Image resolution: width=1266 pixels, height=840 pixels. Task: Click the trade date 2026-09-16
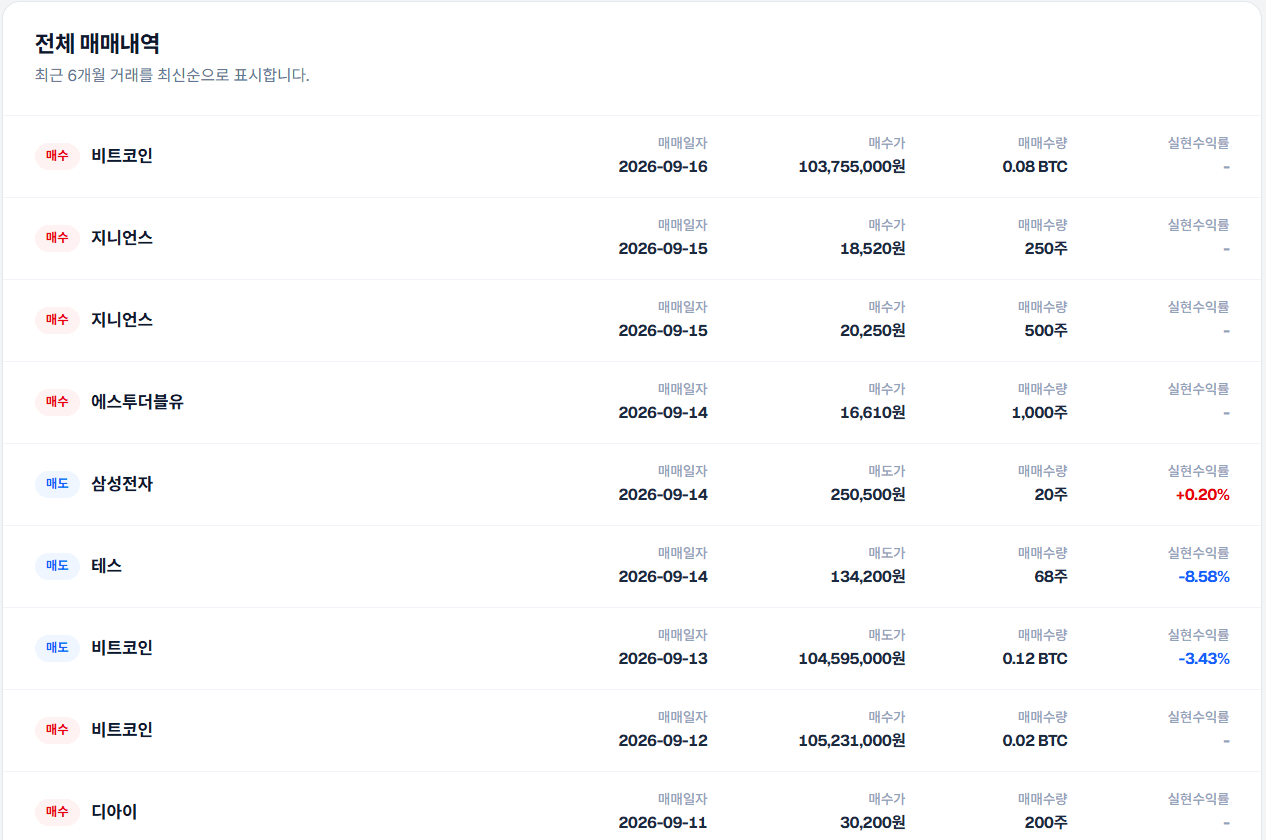click(x=663, y=167)
